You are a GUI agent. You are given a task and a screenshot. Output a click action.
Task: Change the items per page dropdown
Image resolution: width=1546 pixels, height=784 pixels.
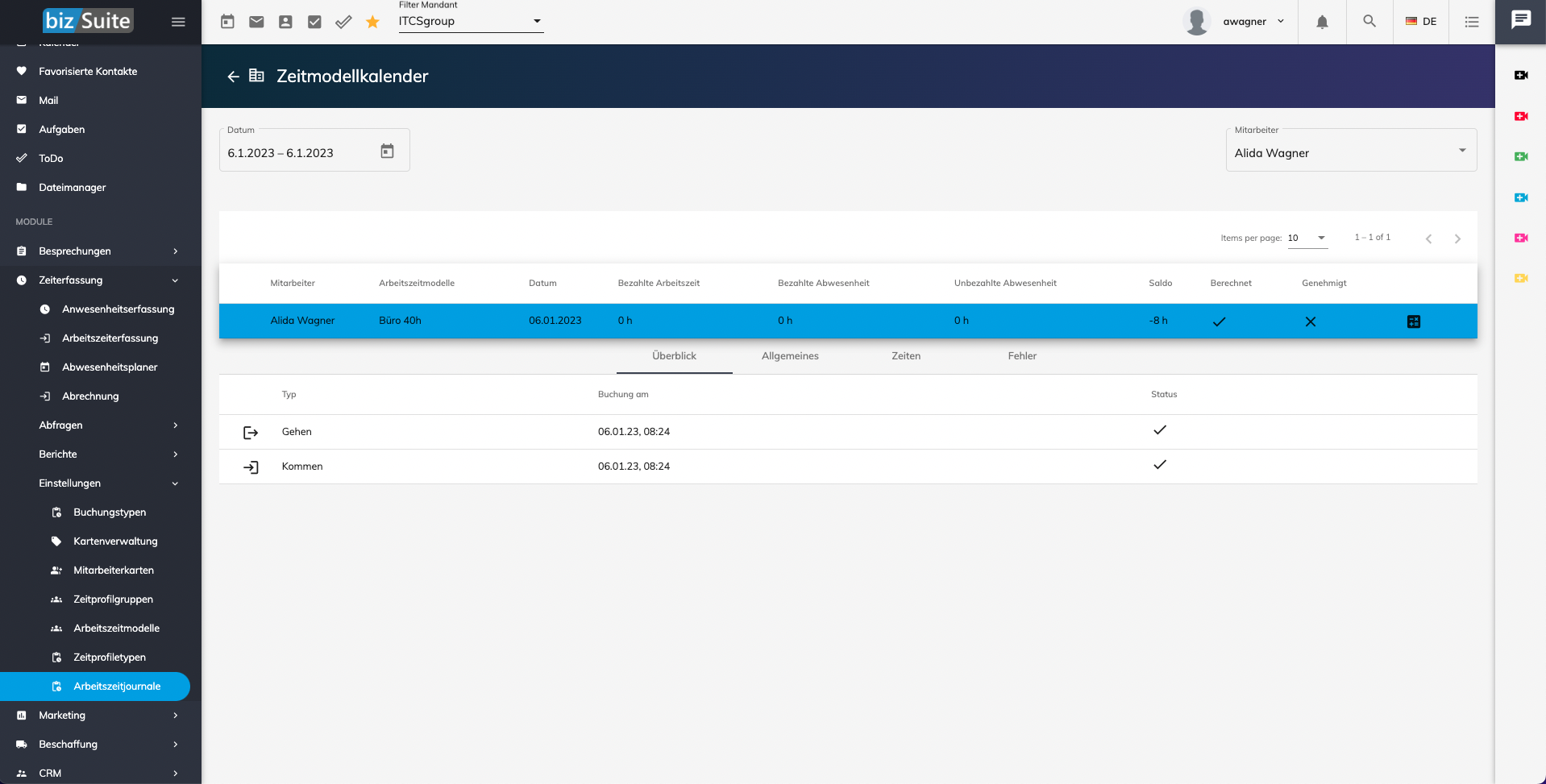(1307, 238)
